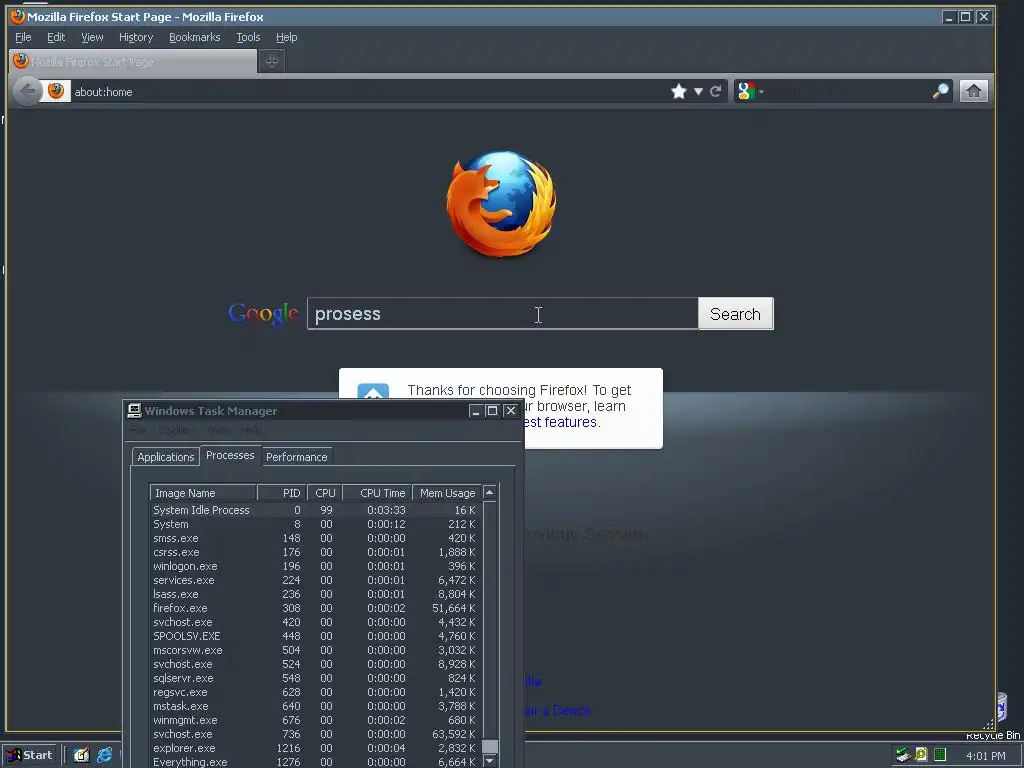Image resolution: width=1024 pixels, height=768 pixels.
Task: Open the bookmarks dropdown arrow beside the star
Action: point(698,92)
